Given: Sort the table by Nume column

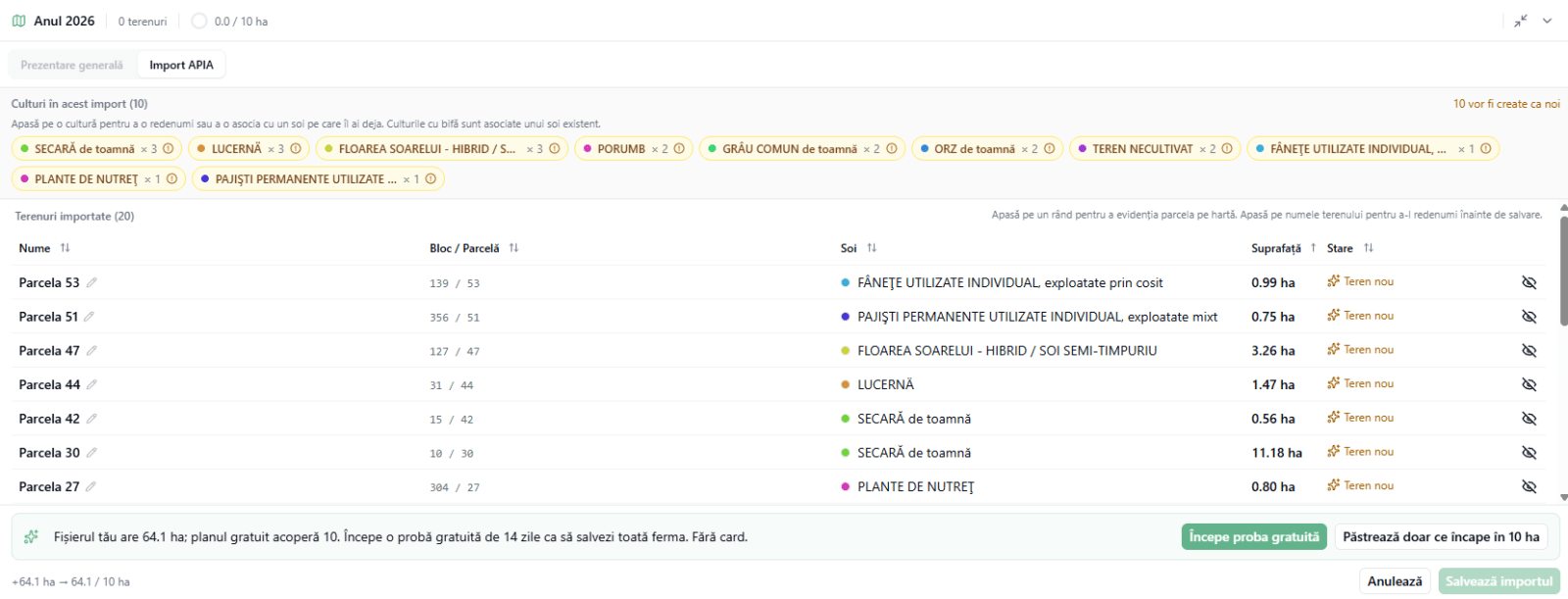Looking at the screenshot, I should (66, 248).
